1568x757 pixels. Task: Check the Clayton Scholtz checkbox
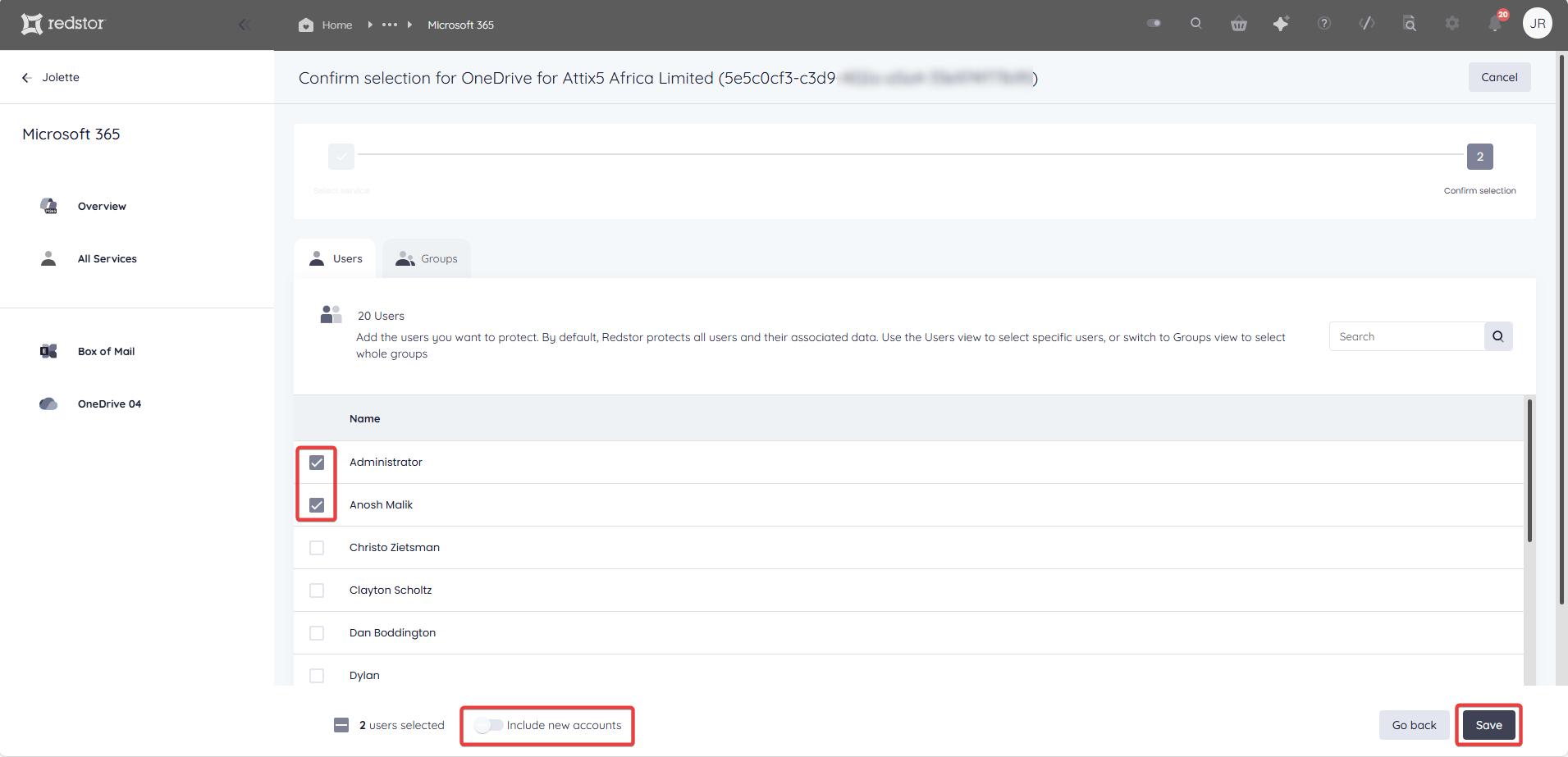[x=317, y=591]
